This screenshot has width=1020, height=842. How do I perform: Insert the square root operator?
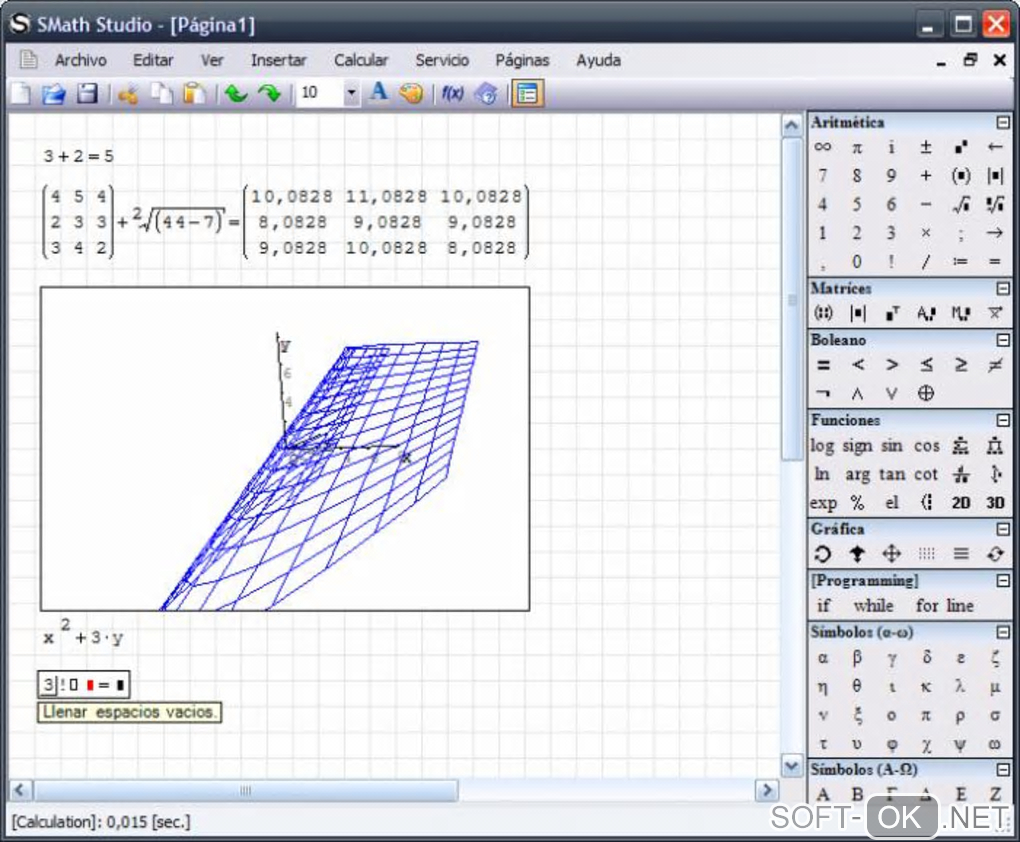point(961,204)
